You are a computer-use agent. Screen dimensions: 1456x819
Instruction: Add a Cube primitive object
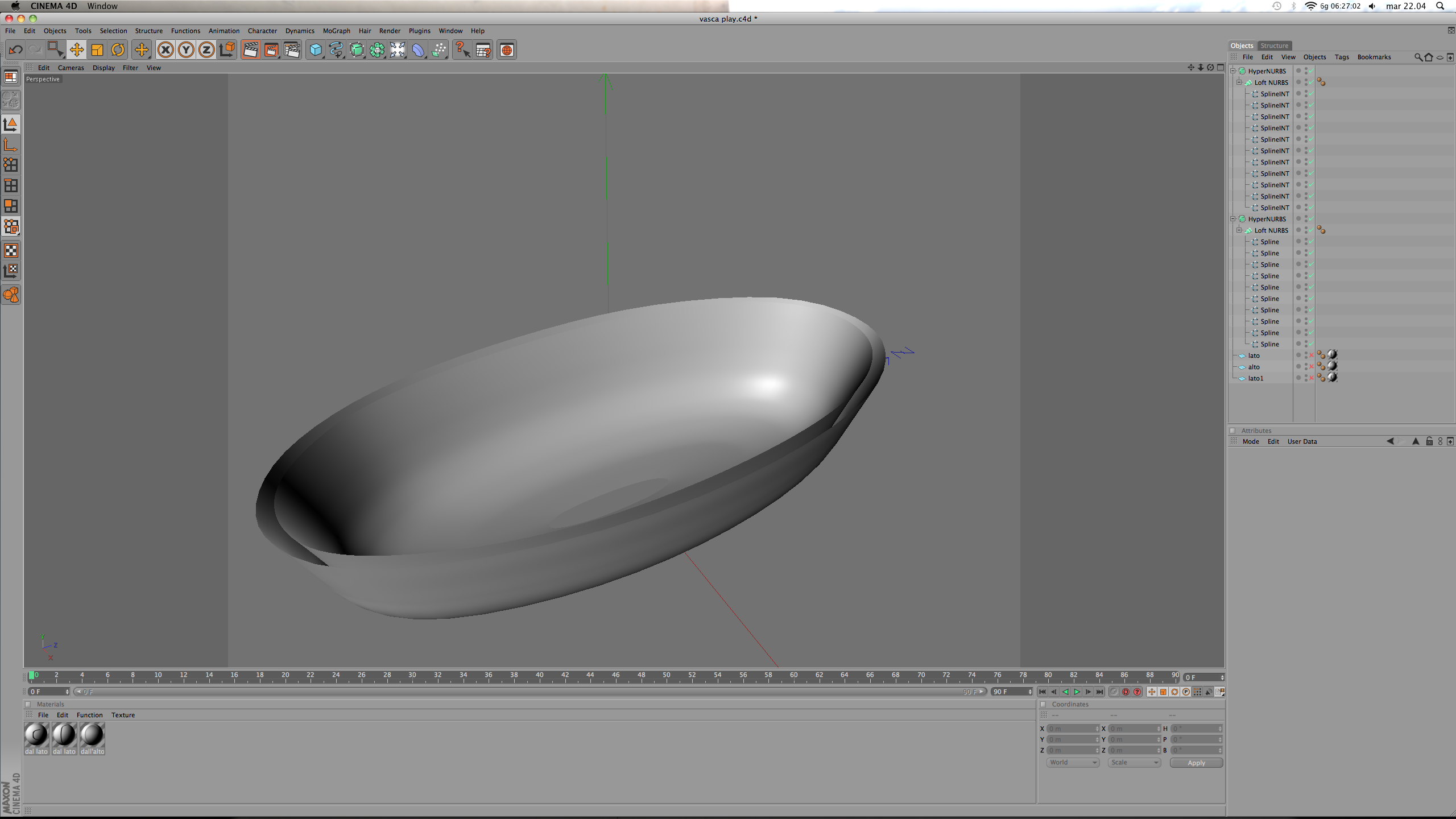tap(315, 50)
